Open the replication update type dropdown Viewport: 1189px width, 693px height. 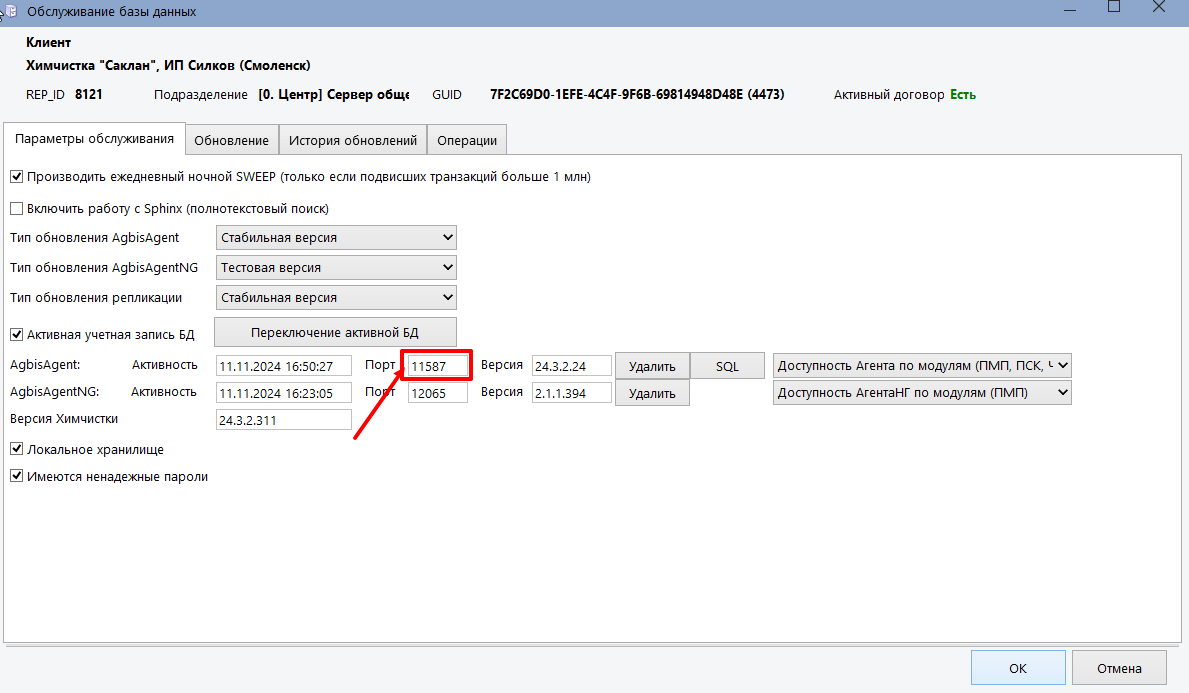(336, 298)
